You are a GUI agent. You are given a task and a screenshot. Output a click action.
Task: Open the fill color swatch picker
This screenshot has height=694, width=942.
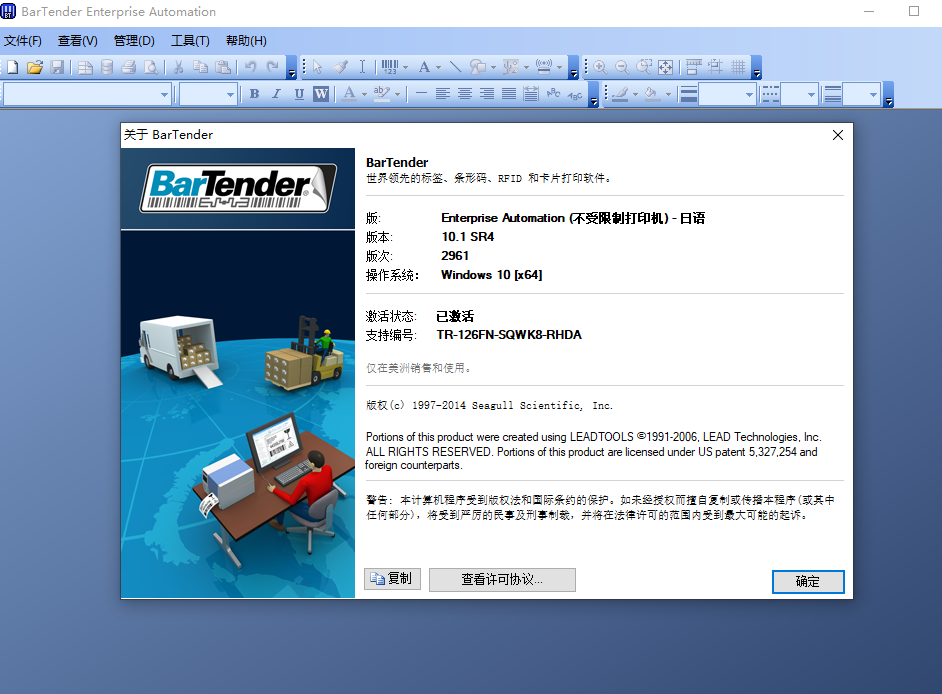[x=650, y=93]
